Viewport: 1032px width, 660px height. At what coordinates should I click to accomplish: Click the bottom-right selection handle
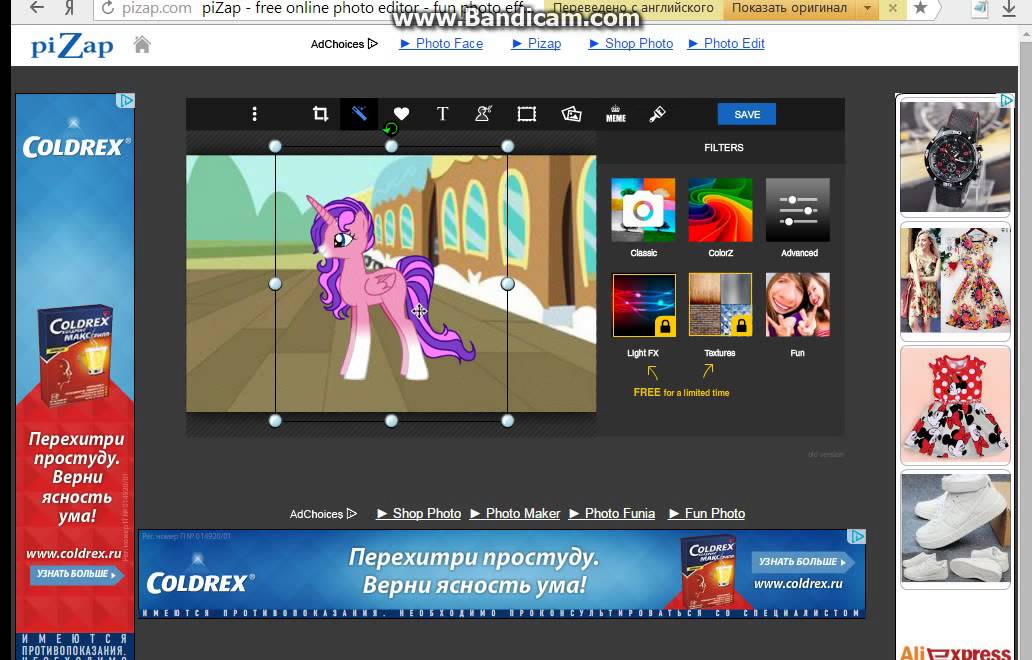click(507, 420)
